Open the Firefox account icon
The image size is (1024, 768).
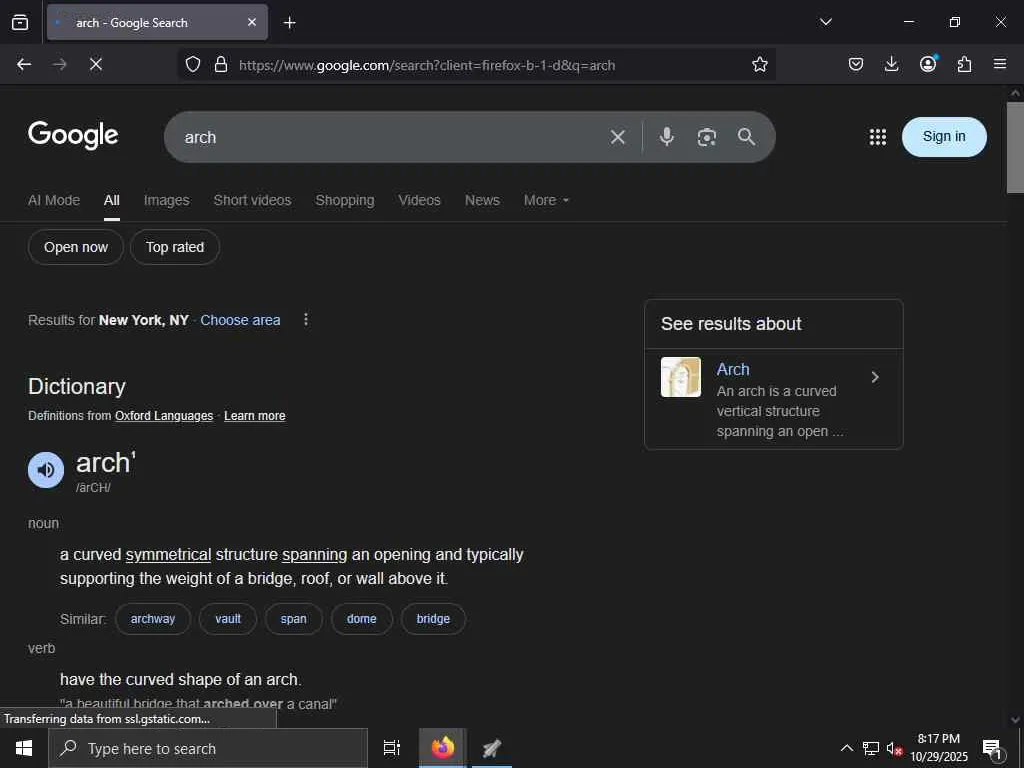(928, 63)
